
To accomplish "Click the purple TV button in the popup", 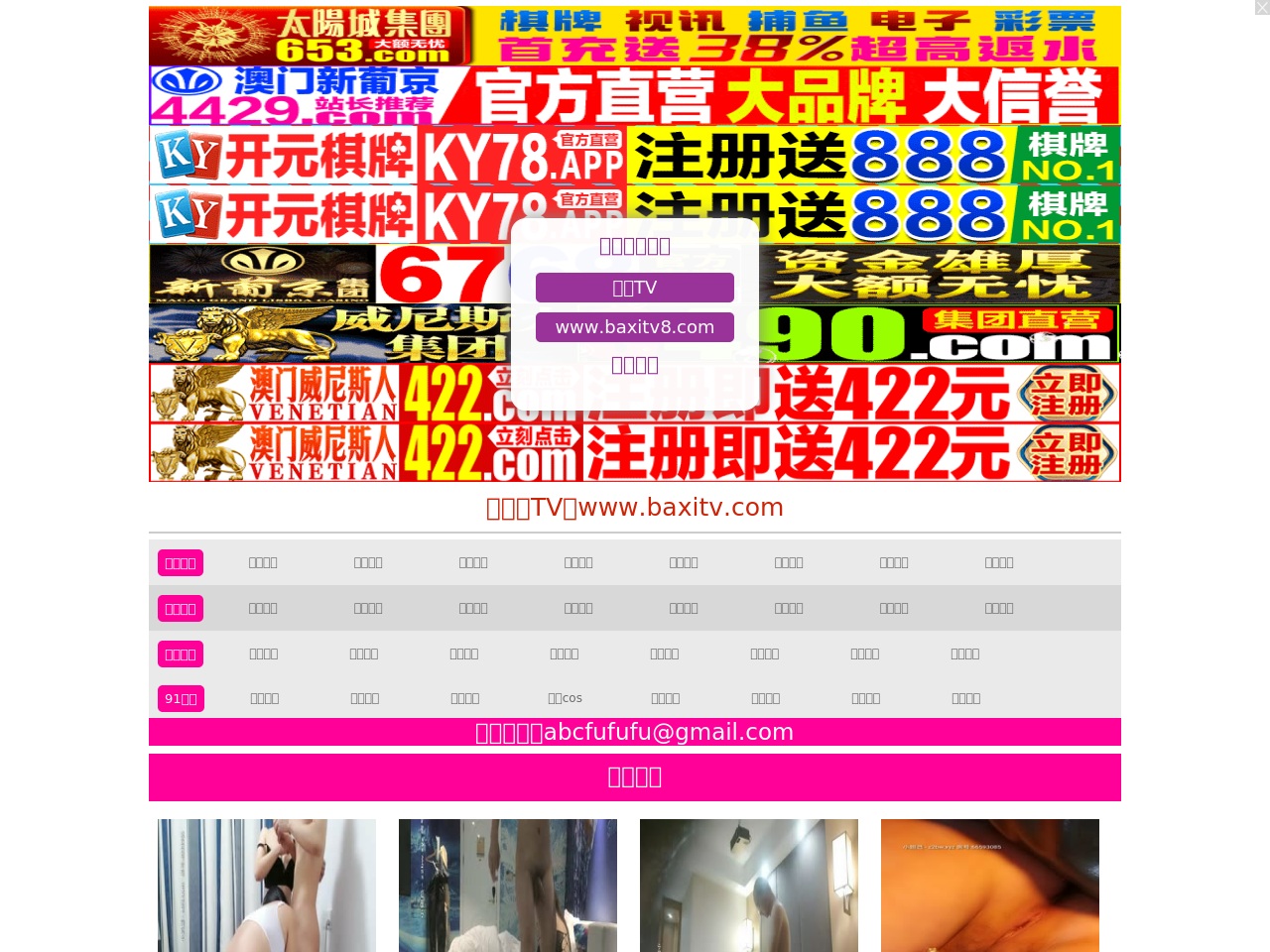I will (x=635, y=288).
